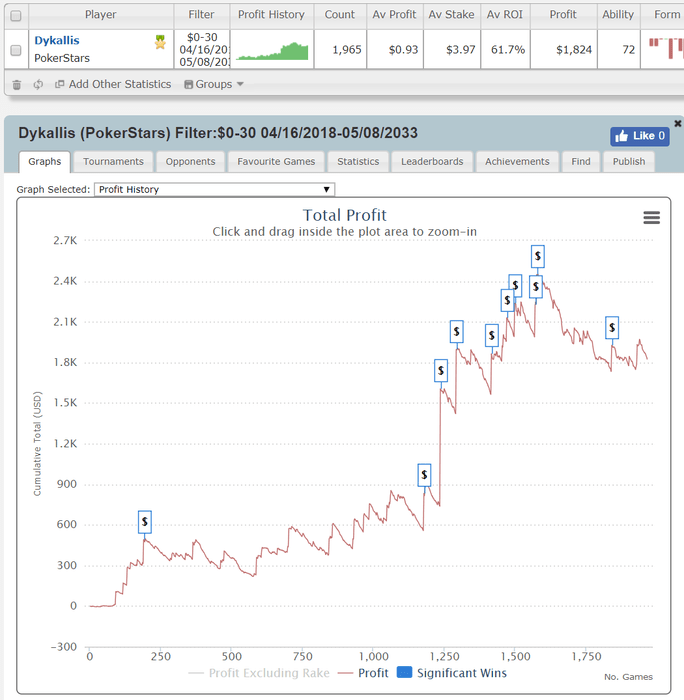Open the Opponents tab
The width and height of the screenshot is (684, 700).
190,162
